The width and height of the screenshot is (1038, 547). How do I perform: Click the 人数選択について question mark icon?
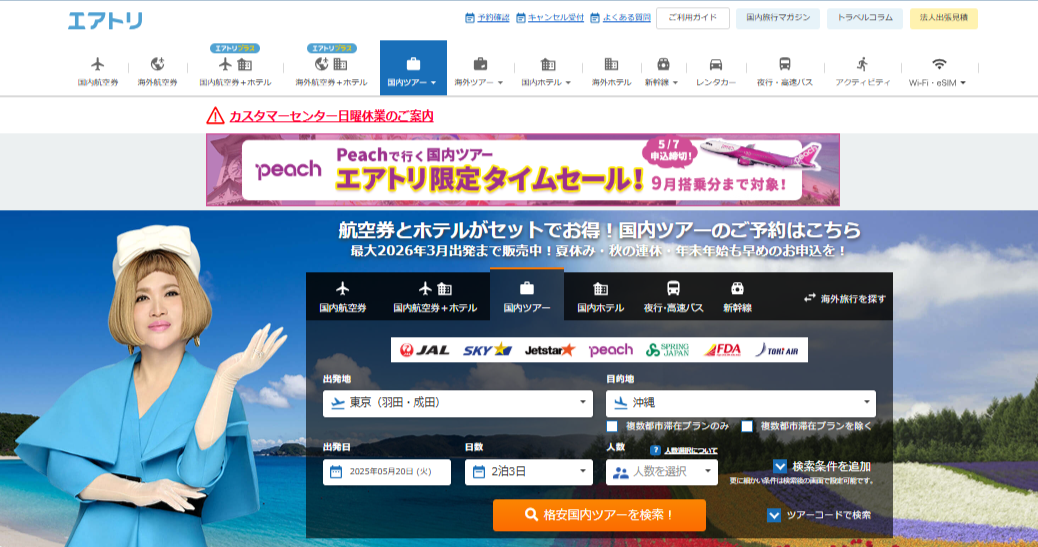[x=655, y=450]
